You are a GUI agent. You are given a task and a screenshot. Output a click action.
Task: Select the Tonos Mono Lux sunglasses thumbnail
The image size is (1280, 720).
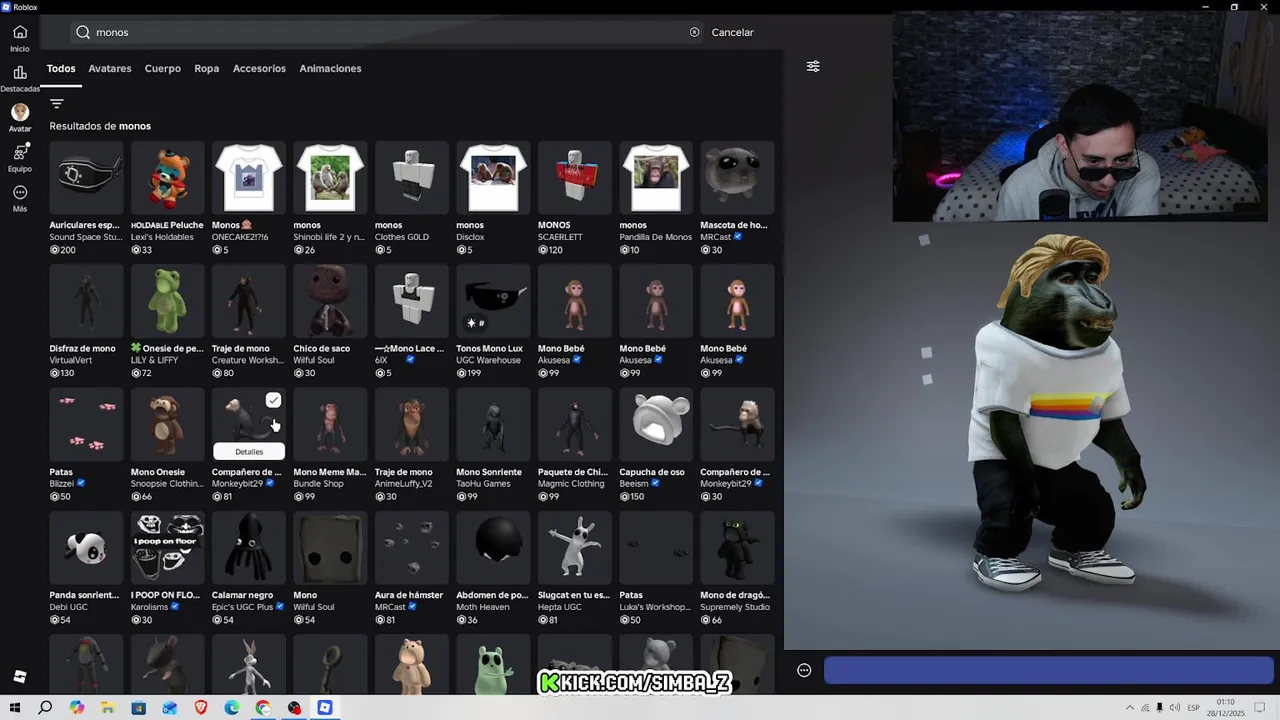(x=493, y=301)
